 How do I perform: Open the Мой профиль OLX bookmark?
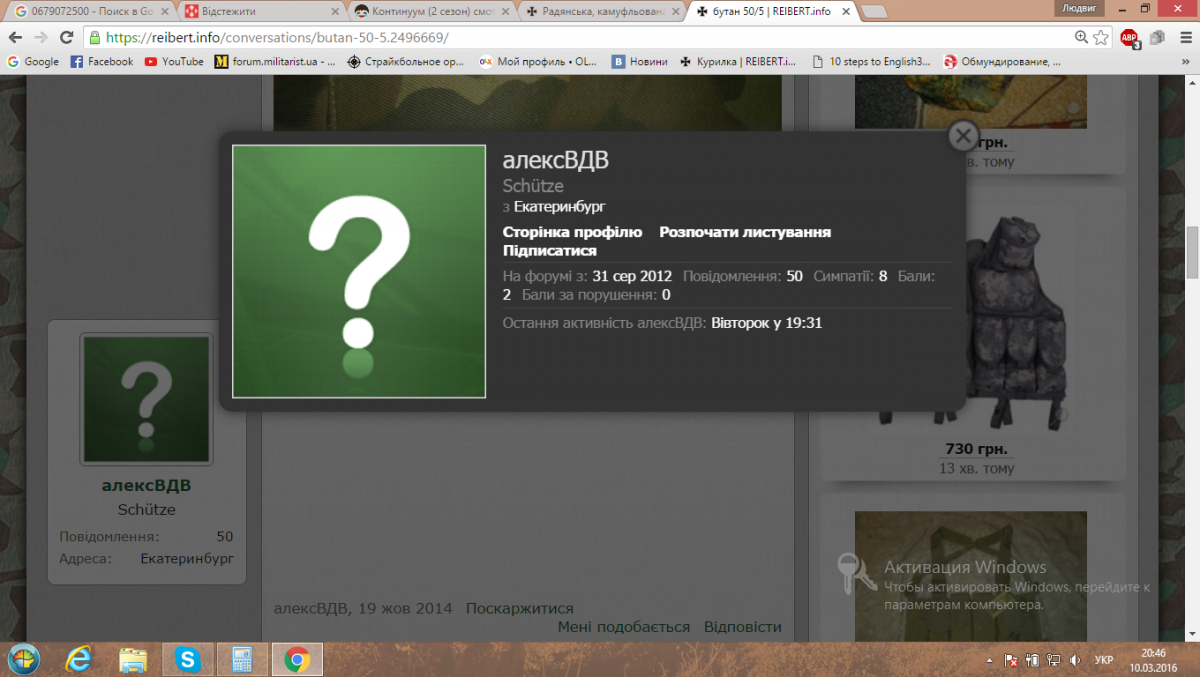[x=538, y=61]
